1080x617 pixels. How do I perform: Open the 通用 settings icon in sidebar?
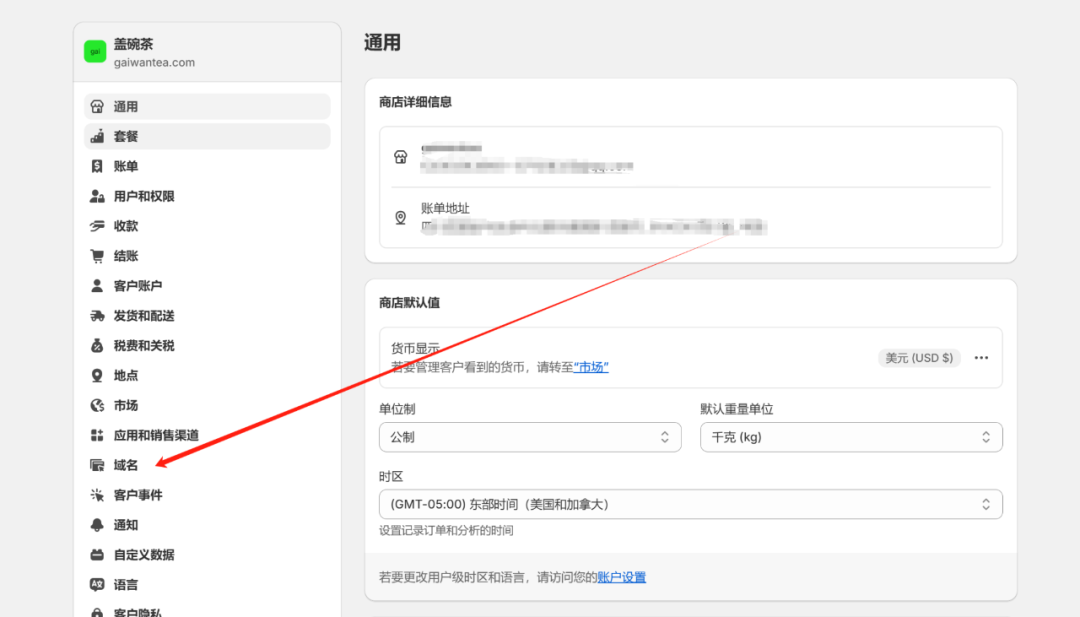tap(96, 106)
